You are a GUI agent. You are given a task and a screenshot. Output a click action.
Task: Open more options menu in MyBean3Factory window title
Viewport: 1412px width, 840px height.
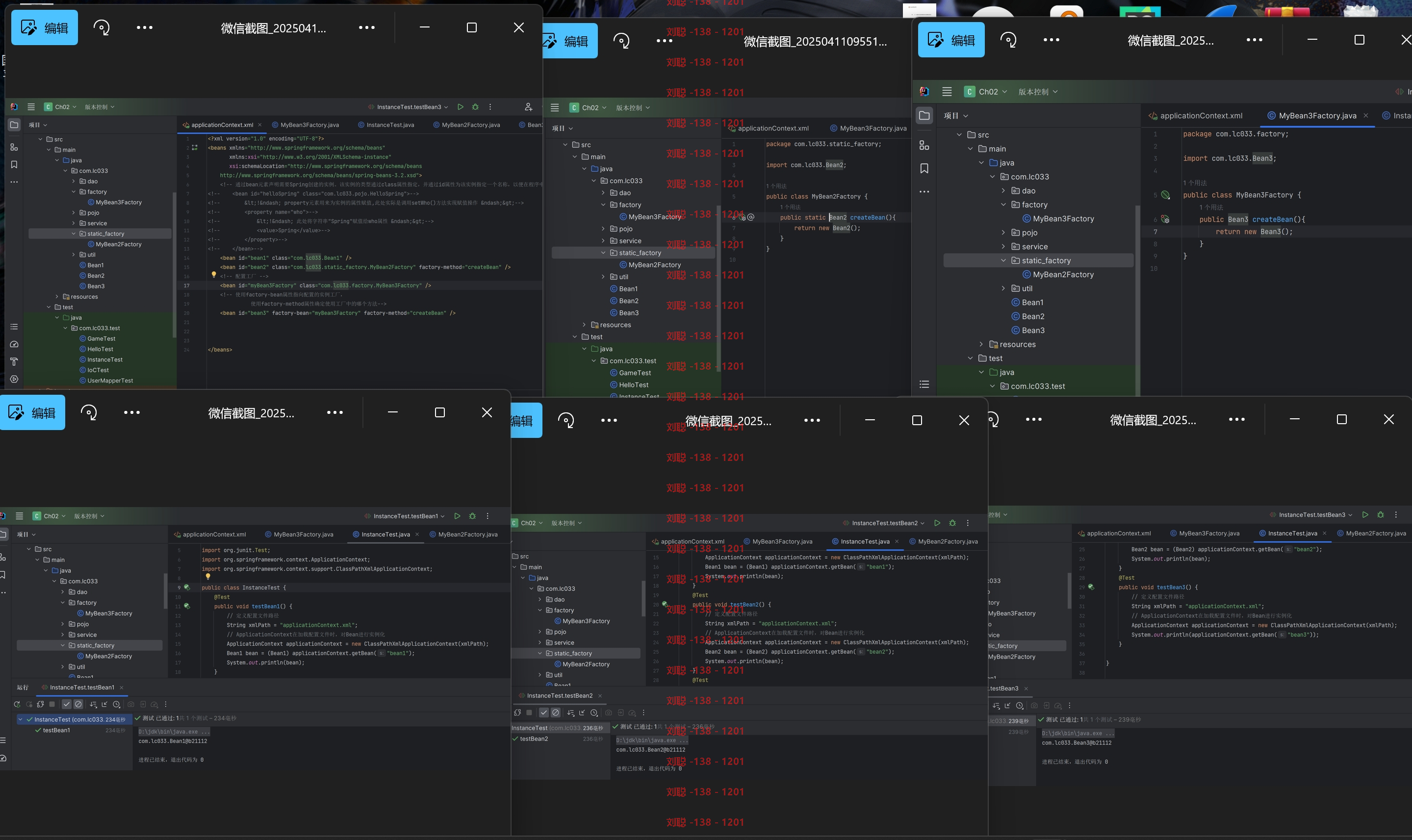coord(1254,40)
